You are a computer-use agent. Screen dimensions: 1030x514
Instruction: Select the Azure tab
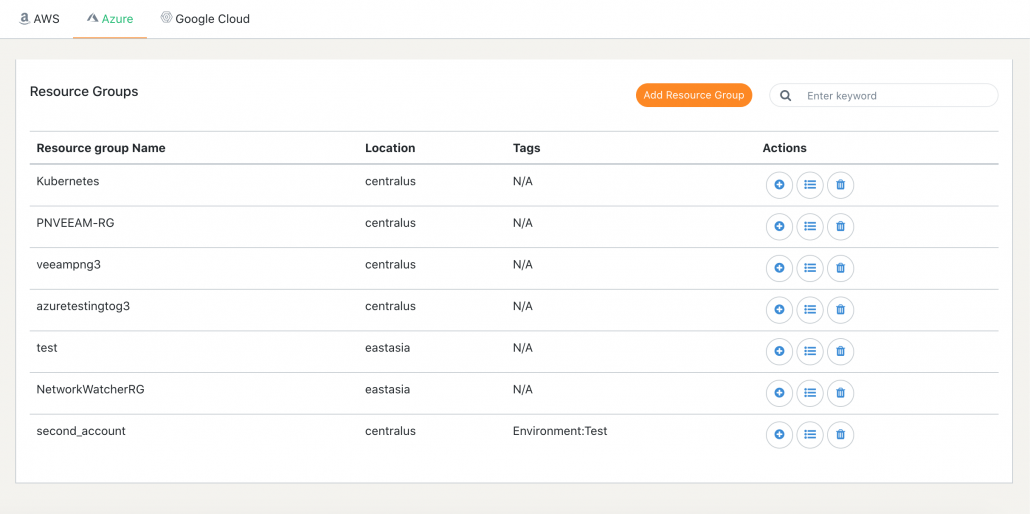pyautogui.click(x=110, y=18)
